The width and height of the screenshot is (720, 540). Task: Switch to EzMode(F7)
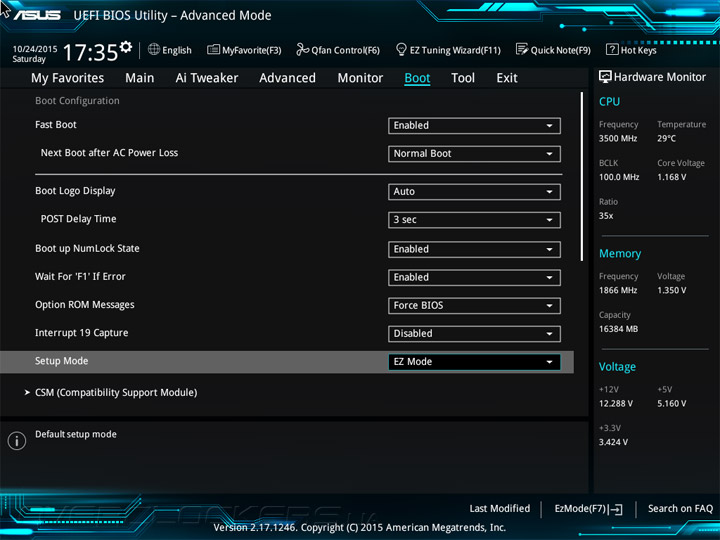588,509
